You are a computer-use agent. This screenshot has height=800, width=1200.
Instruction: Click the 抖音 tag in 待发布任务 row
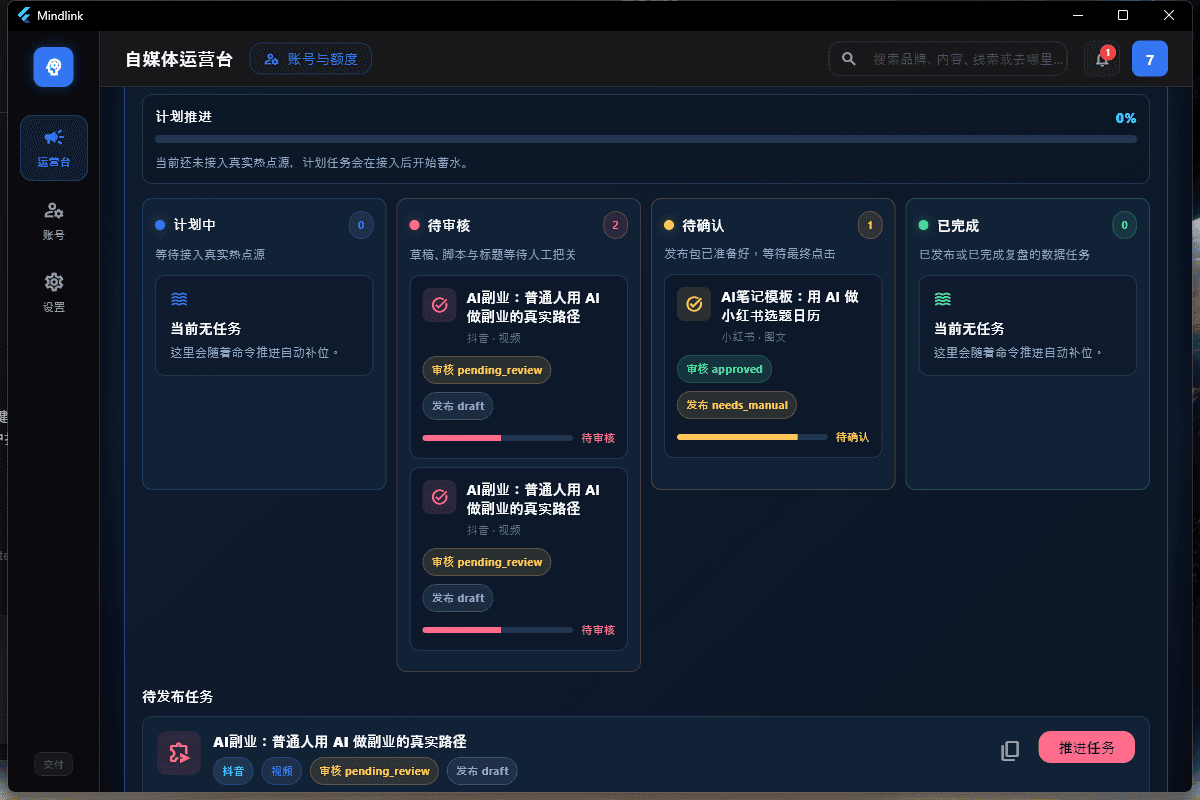[233, 771]
